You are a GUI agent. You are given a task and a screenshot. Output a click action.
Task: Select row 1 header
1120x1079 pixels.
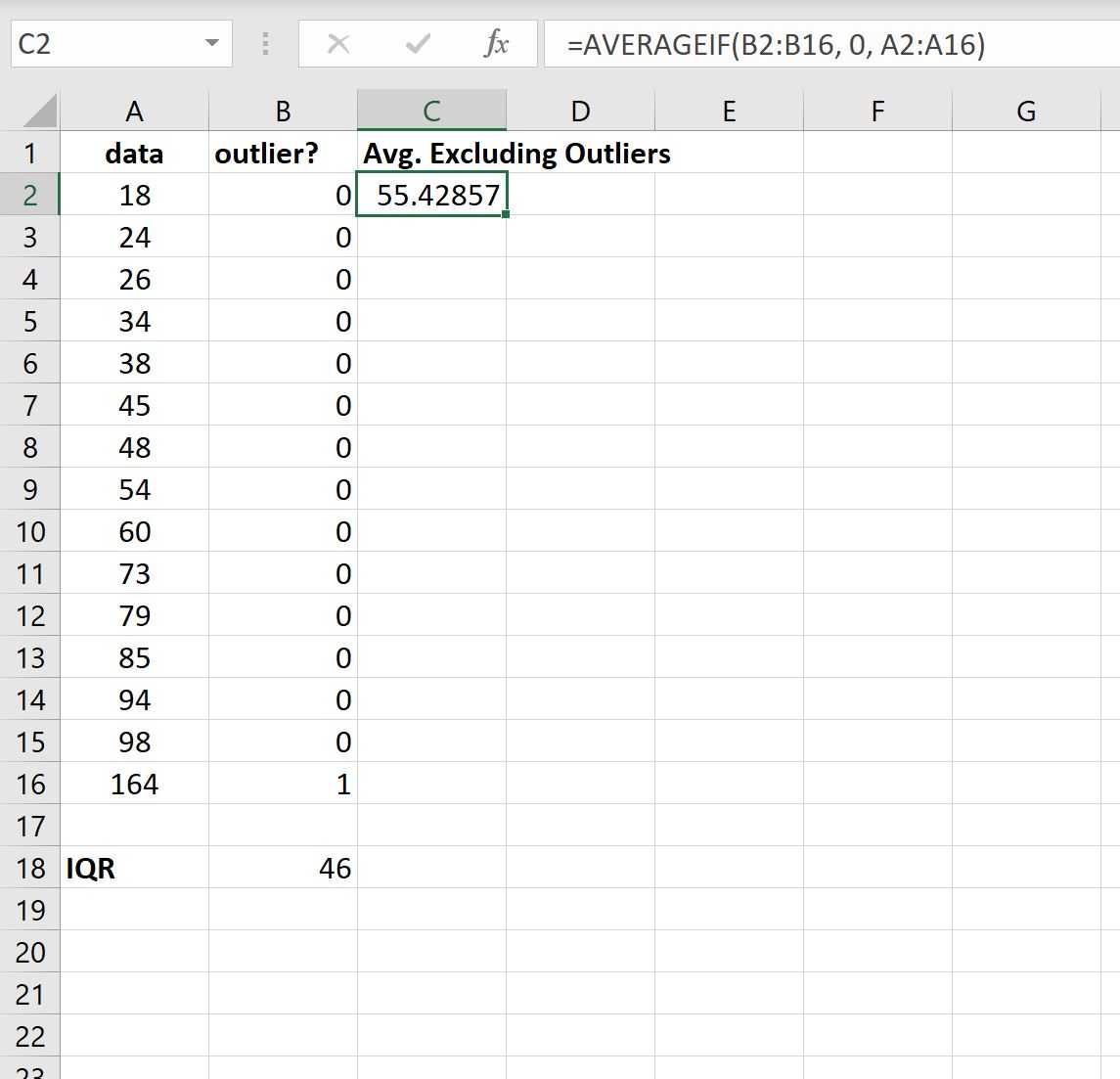point(30,154)
